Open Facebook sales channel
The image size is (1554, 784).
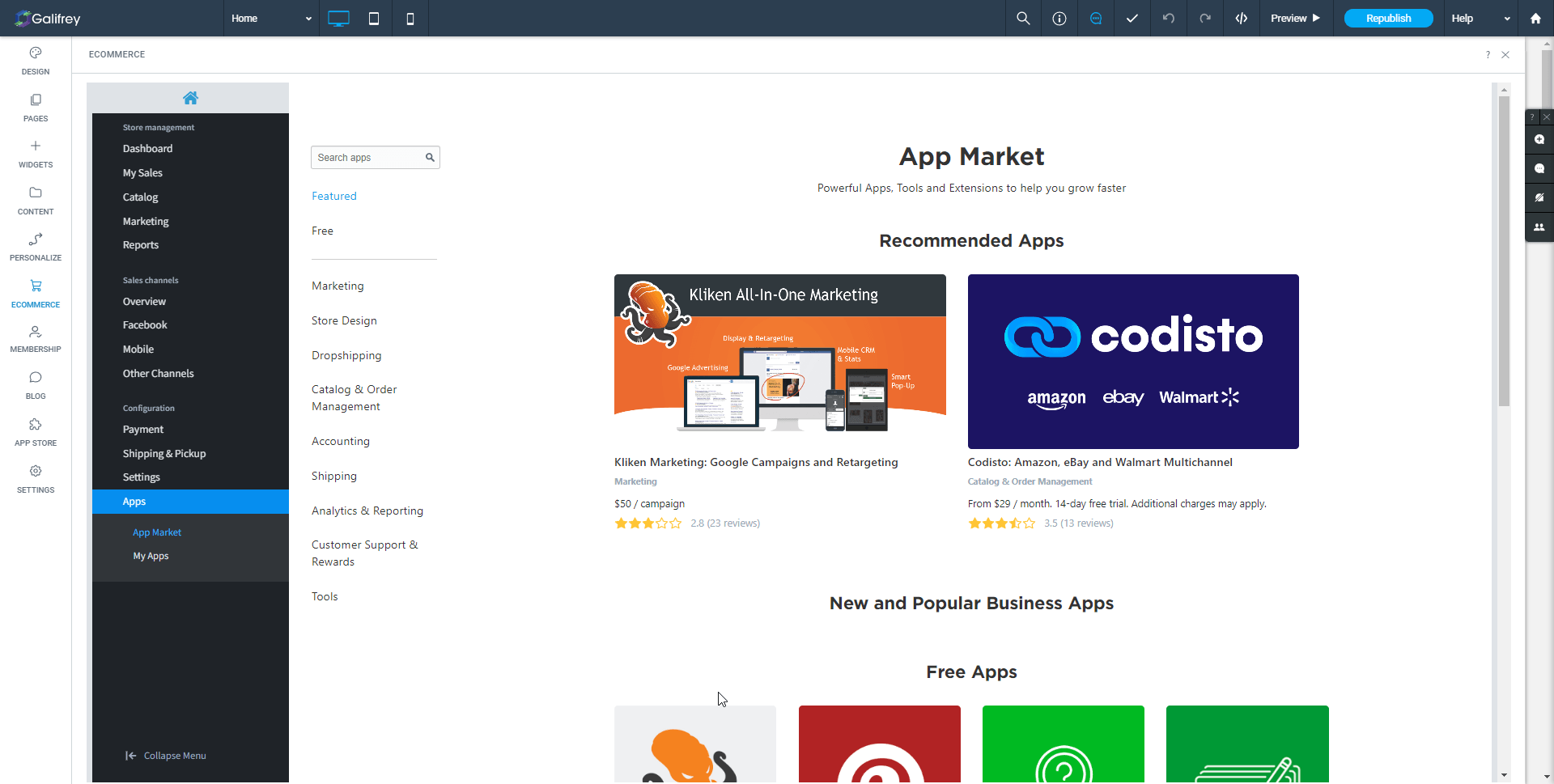145,325
